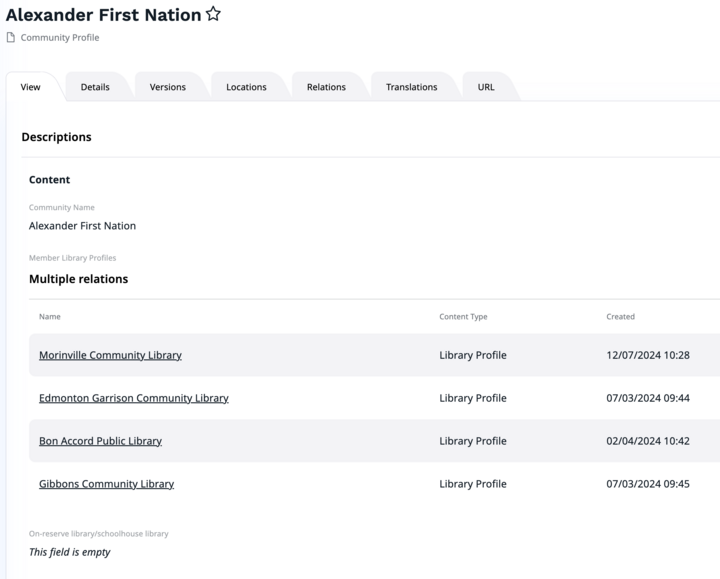Follow the Bon Accord Public Library link

pyautogui.click(x=100, y=441)
